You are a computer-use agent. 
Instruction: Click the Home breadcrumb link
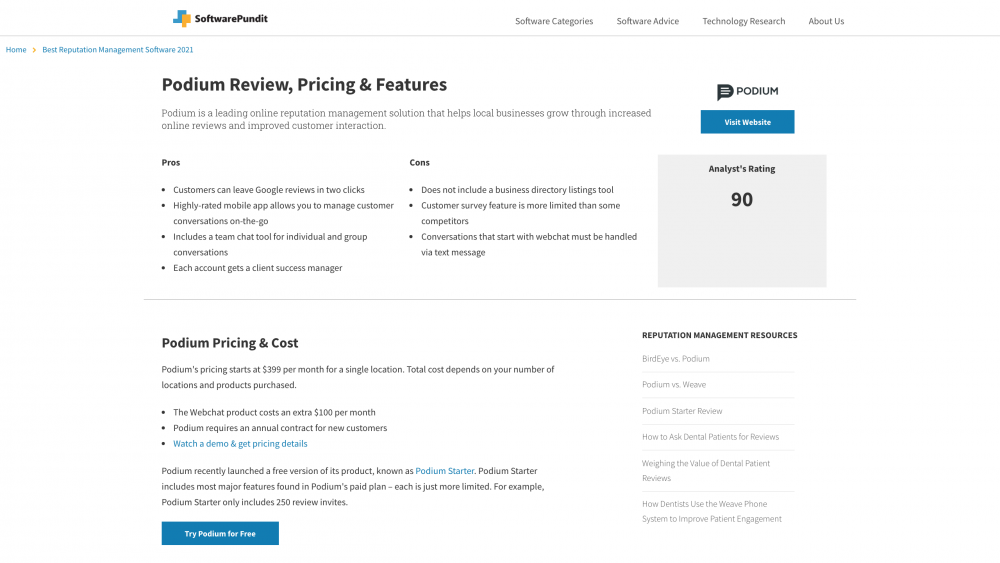click(16, 50)
